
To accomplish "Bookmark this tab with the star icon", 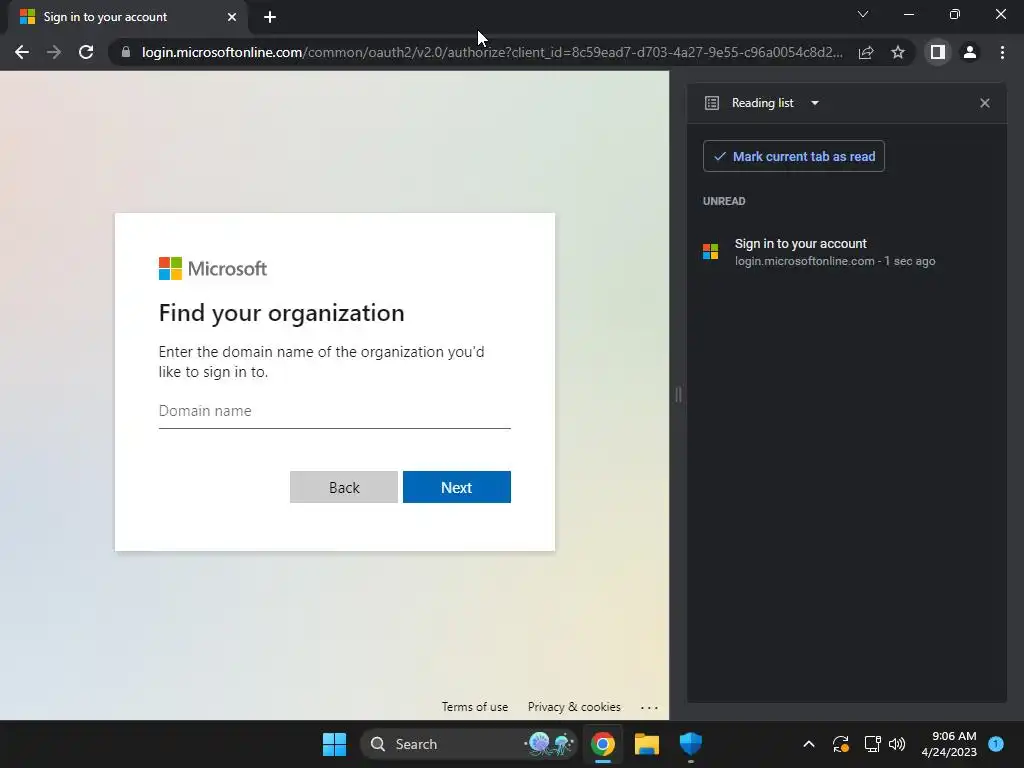I will [x=898, y=52].
